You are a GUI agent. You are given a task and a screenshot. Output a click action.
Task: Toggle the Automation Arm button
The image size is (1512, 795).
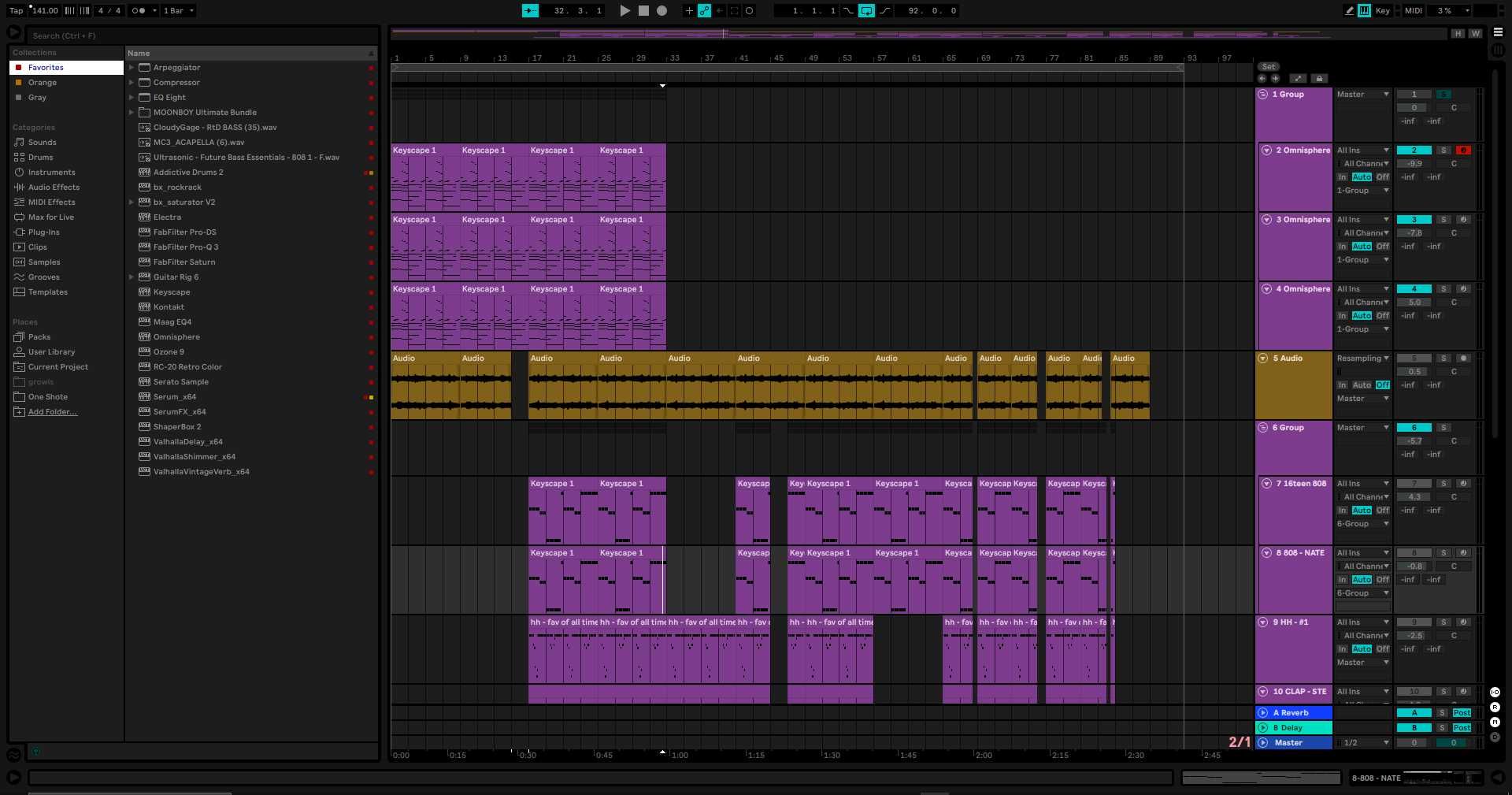pyautogui.click(x=704, y=11)
